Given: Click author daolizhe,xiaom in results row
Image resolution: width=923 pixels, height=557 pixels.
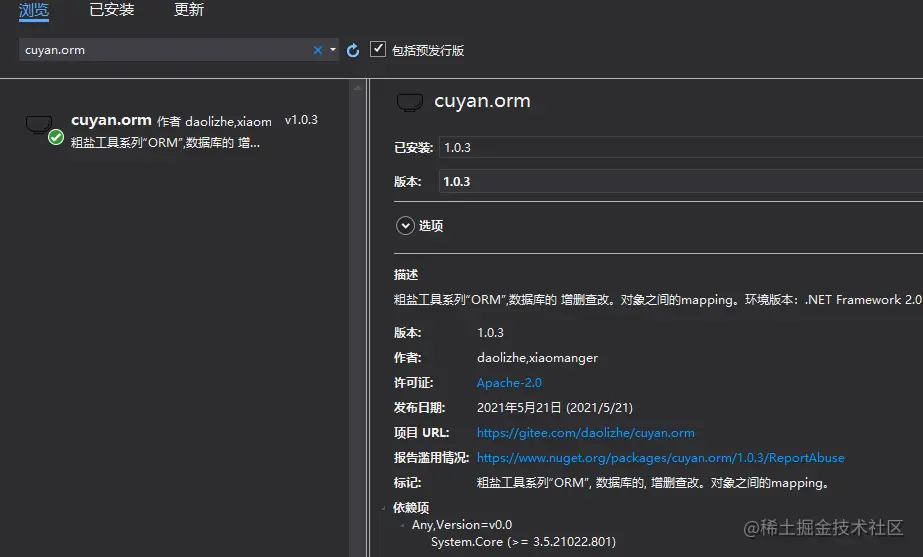Looking at the screenshot, I should pyautogui.click(x=228, y=122).
